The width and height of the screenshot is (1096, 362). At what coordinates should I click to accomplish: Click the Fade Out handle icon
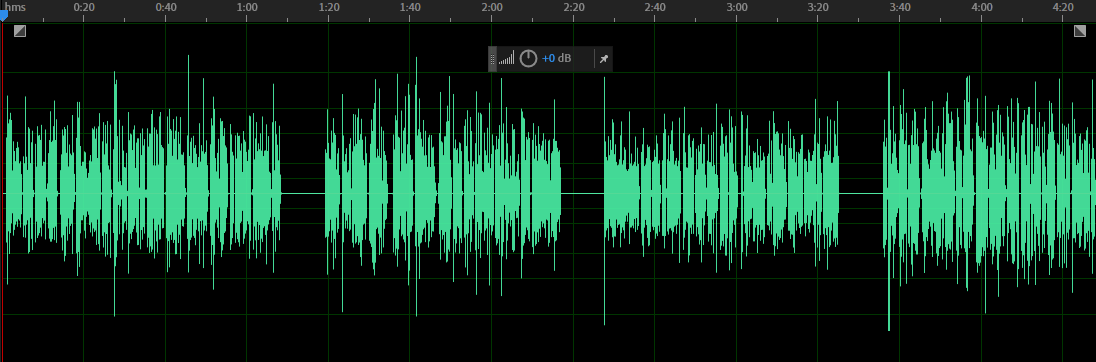pyautogui.click(x=1079, y=31)
